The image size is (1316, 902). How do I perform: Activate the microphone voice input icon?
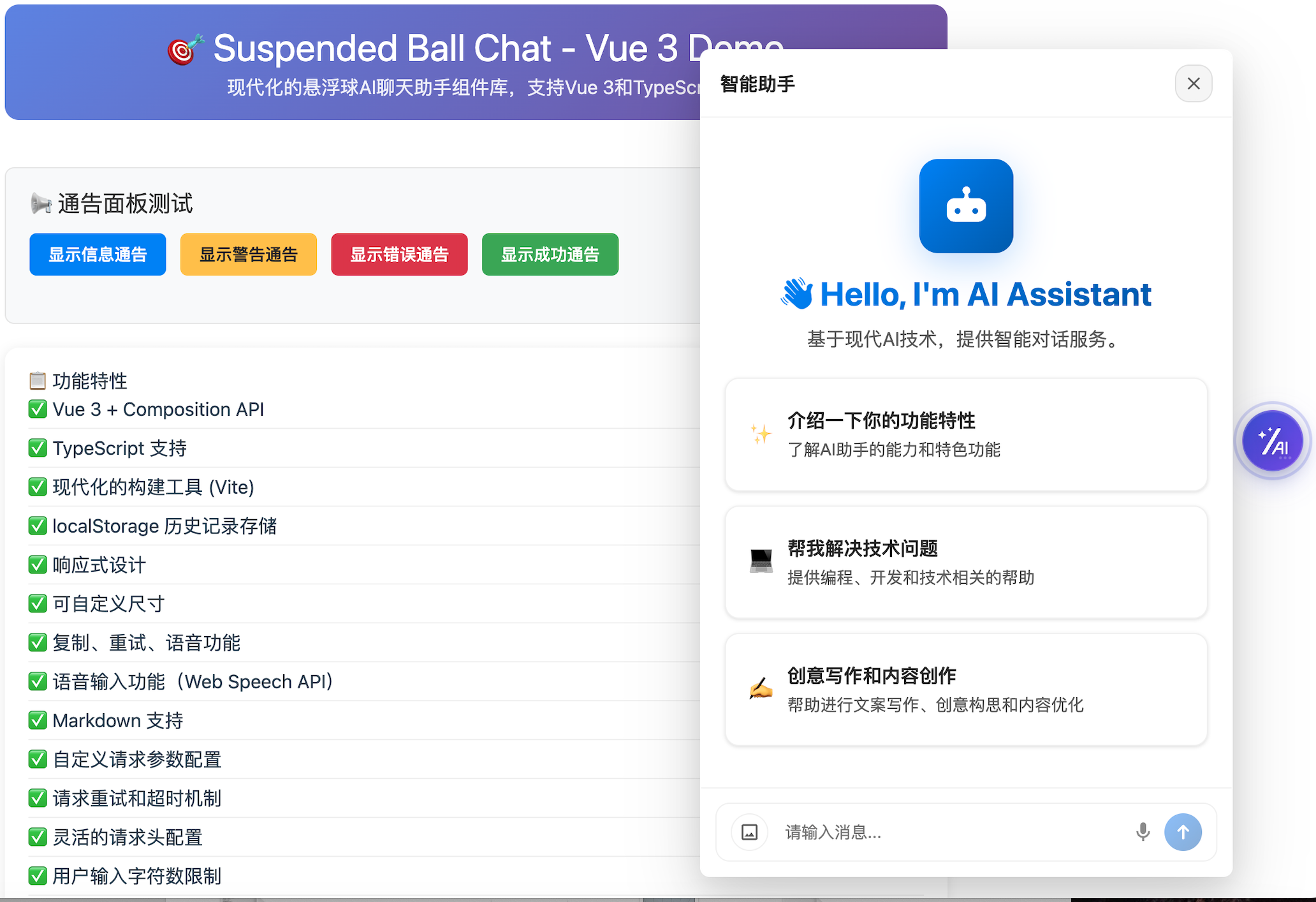coord(1143,832)
